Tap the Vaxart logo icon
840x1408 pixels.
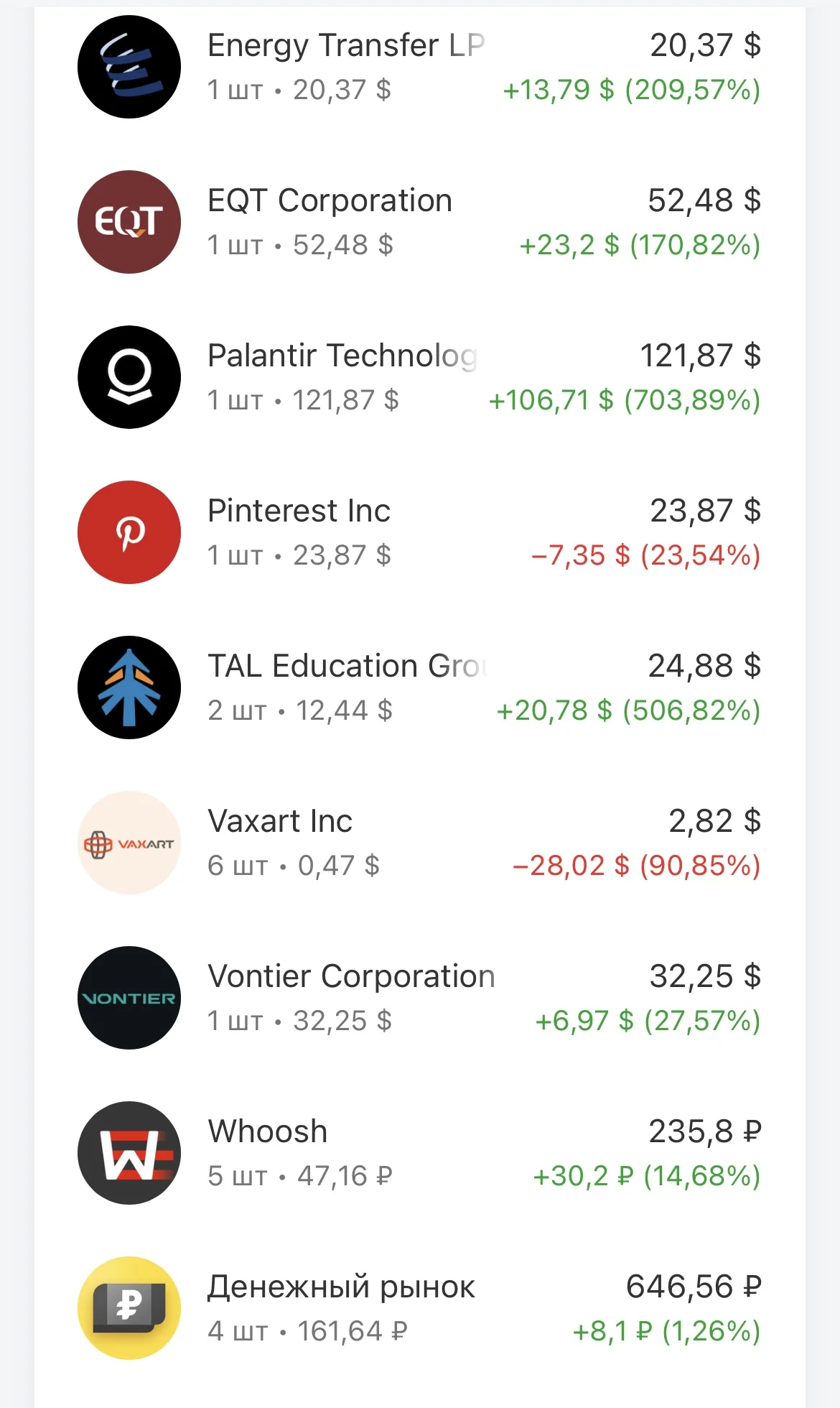(129, 843)
